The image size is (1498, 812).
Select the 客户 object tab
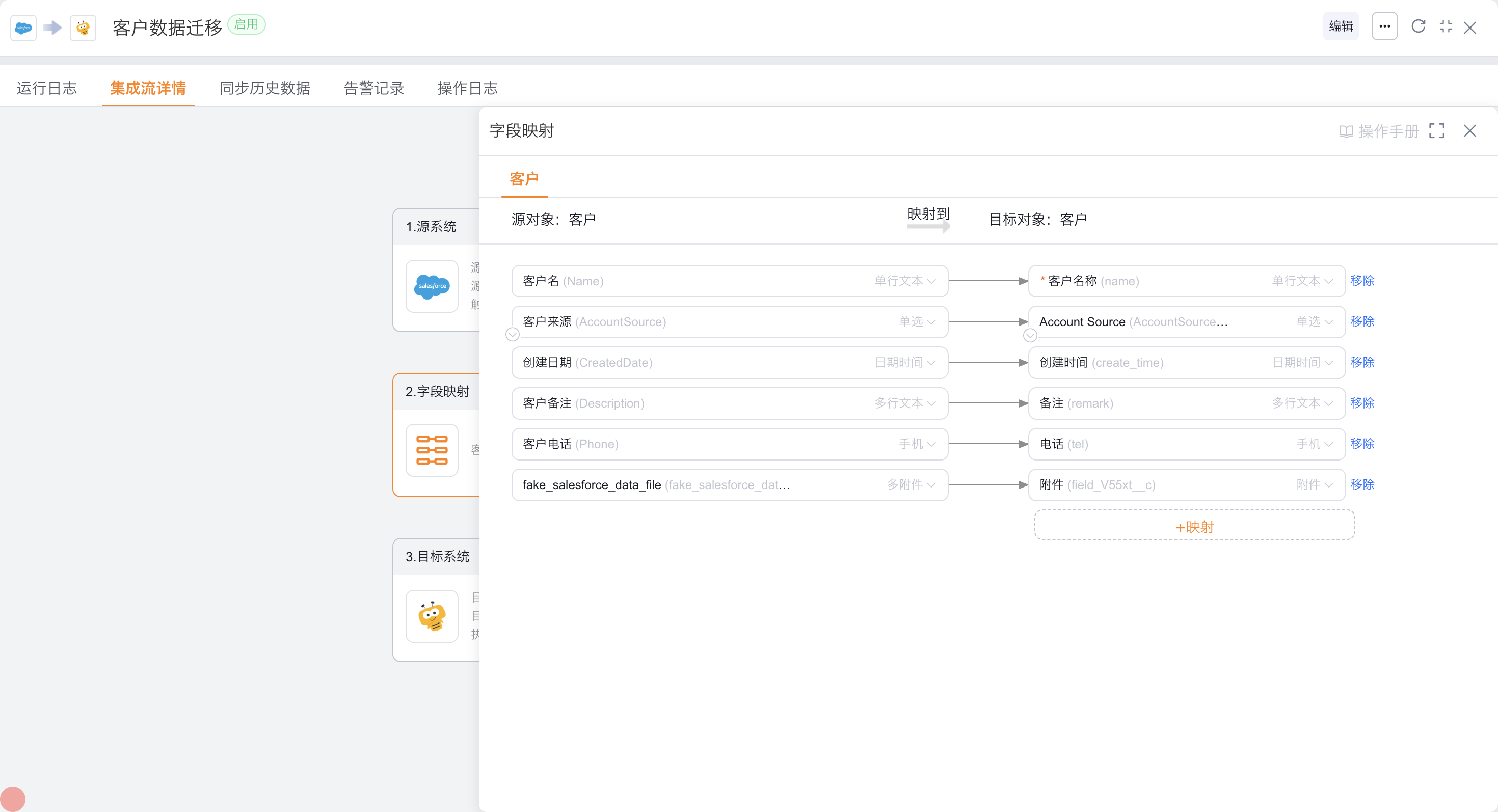[524, 179]
